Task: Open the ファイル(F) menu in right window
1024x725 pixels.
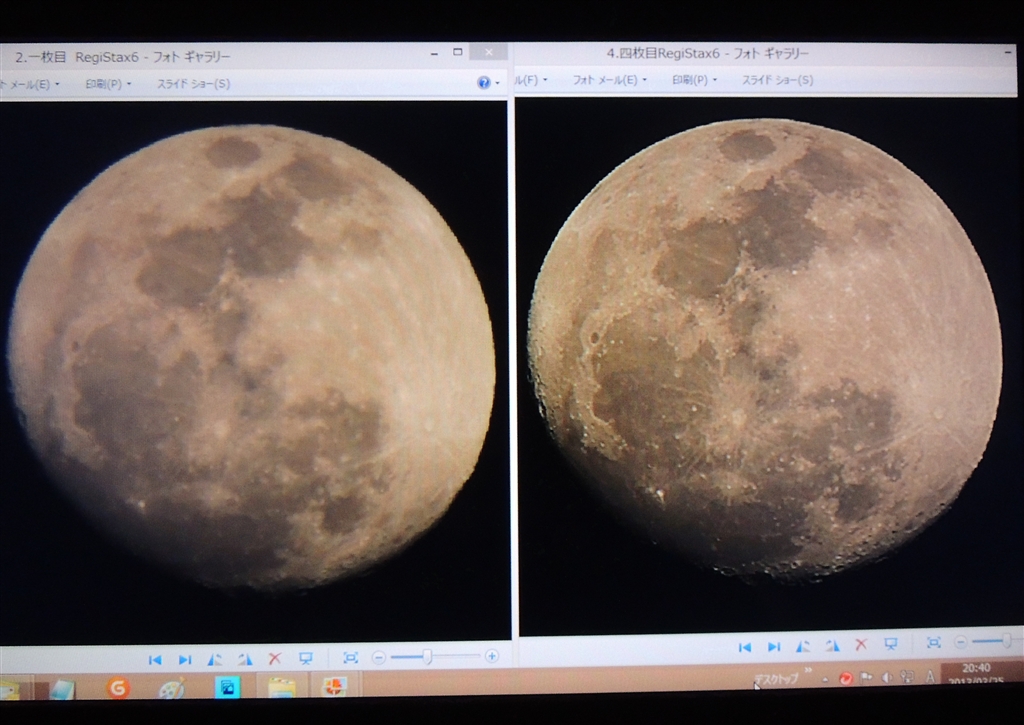Action: [x=530, y=80]
